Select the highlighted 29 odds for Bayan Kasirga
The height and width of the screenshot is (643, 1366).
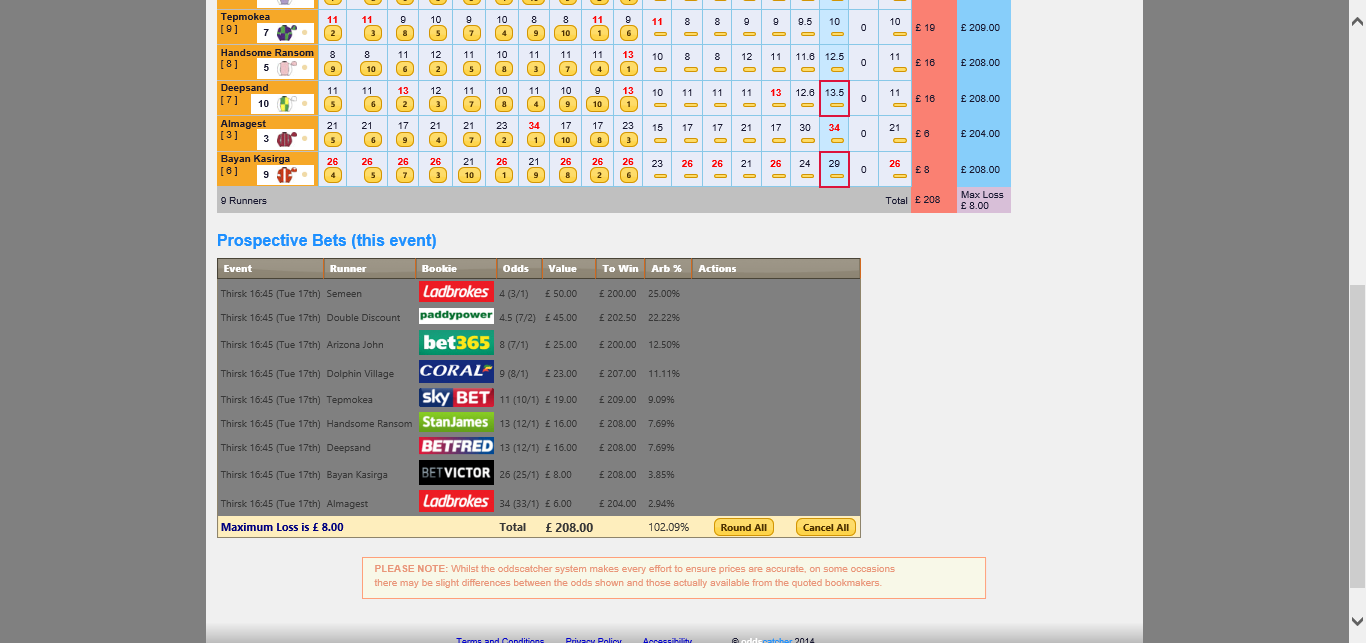(834, 163)
